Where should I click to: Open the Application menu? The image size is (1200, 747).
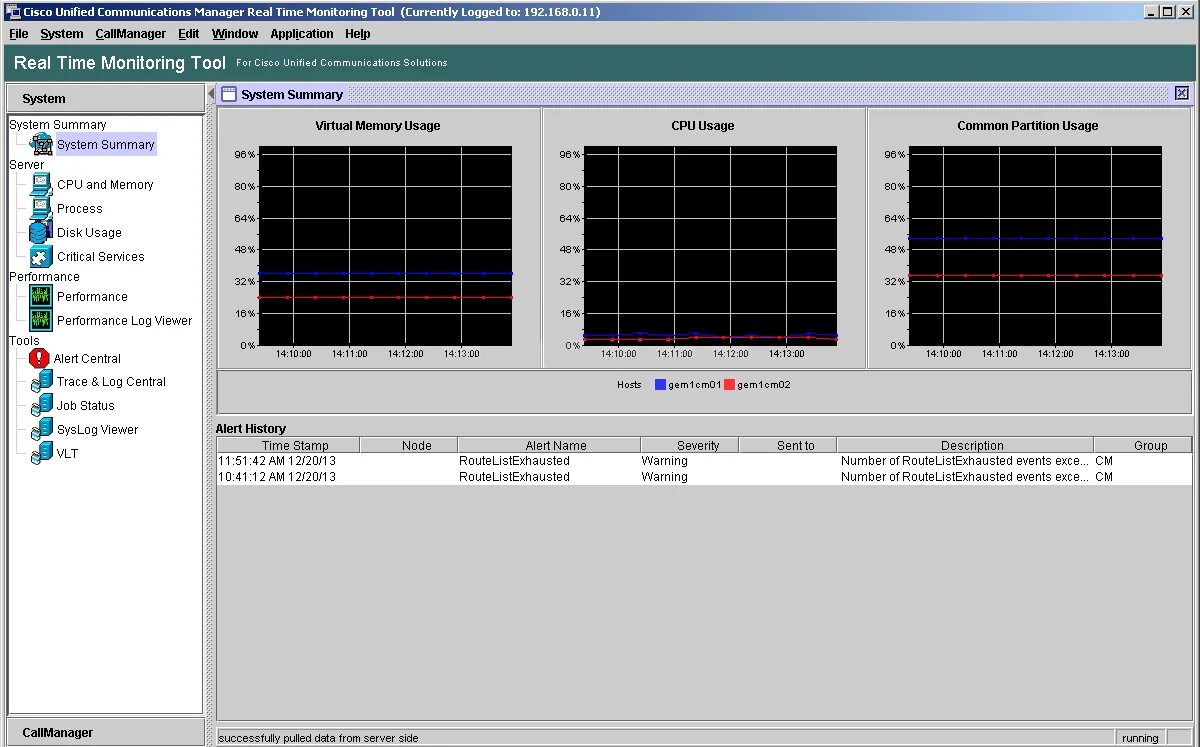coord(302,33)
